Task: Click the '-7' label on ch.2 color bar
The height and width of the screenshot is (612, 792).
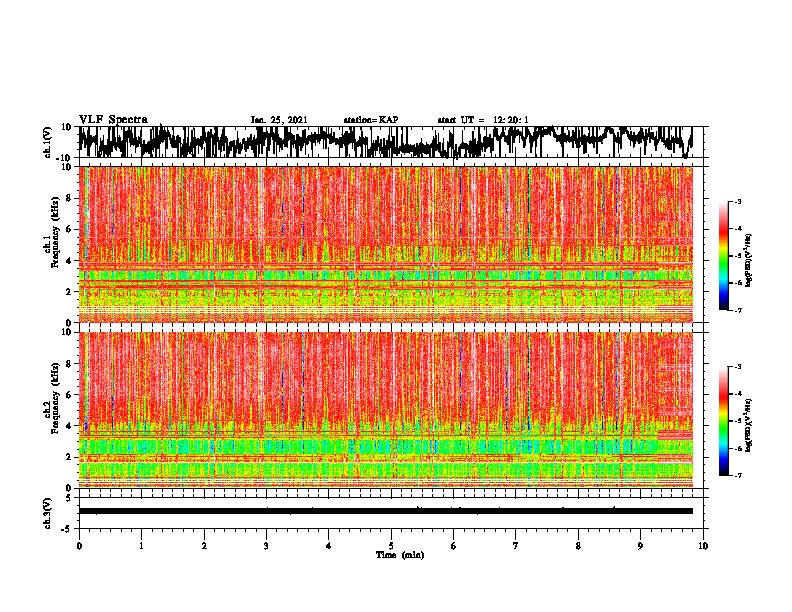Action: click(738, 475)
